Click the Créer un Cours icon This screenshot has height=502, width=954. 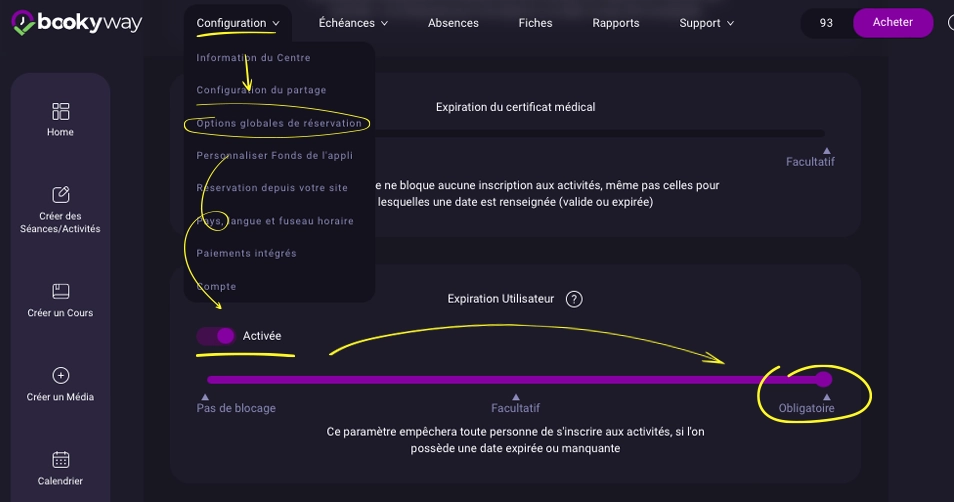pyautogui.click(x=60, y=291)
